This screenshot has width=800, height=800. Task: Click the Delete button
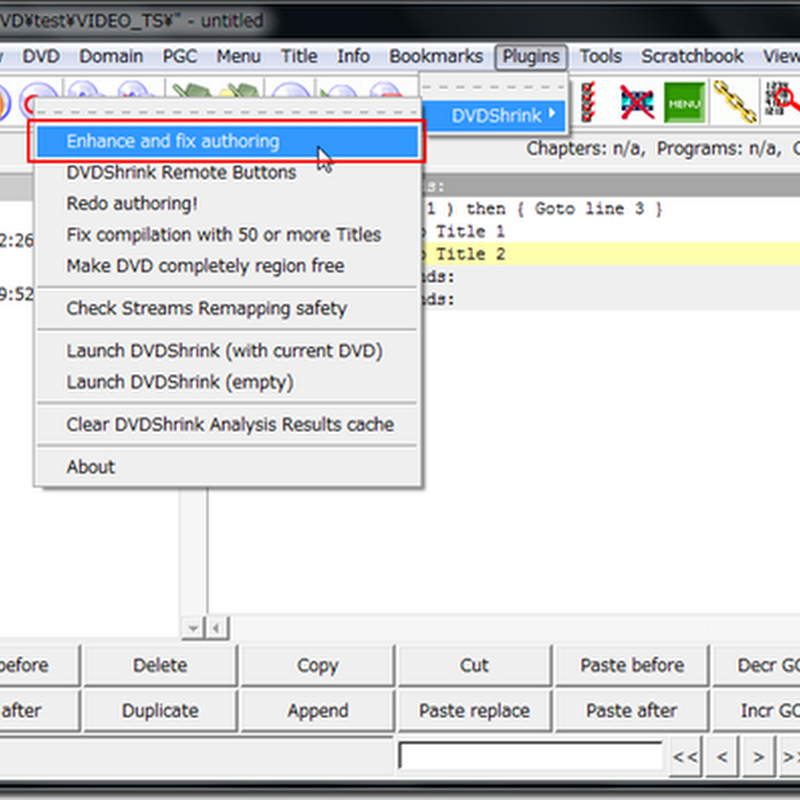pos(160,665)
